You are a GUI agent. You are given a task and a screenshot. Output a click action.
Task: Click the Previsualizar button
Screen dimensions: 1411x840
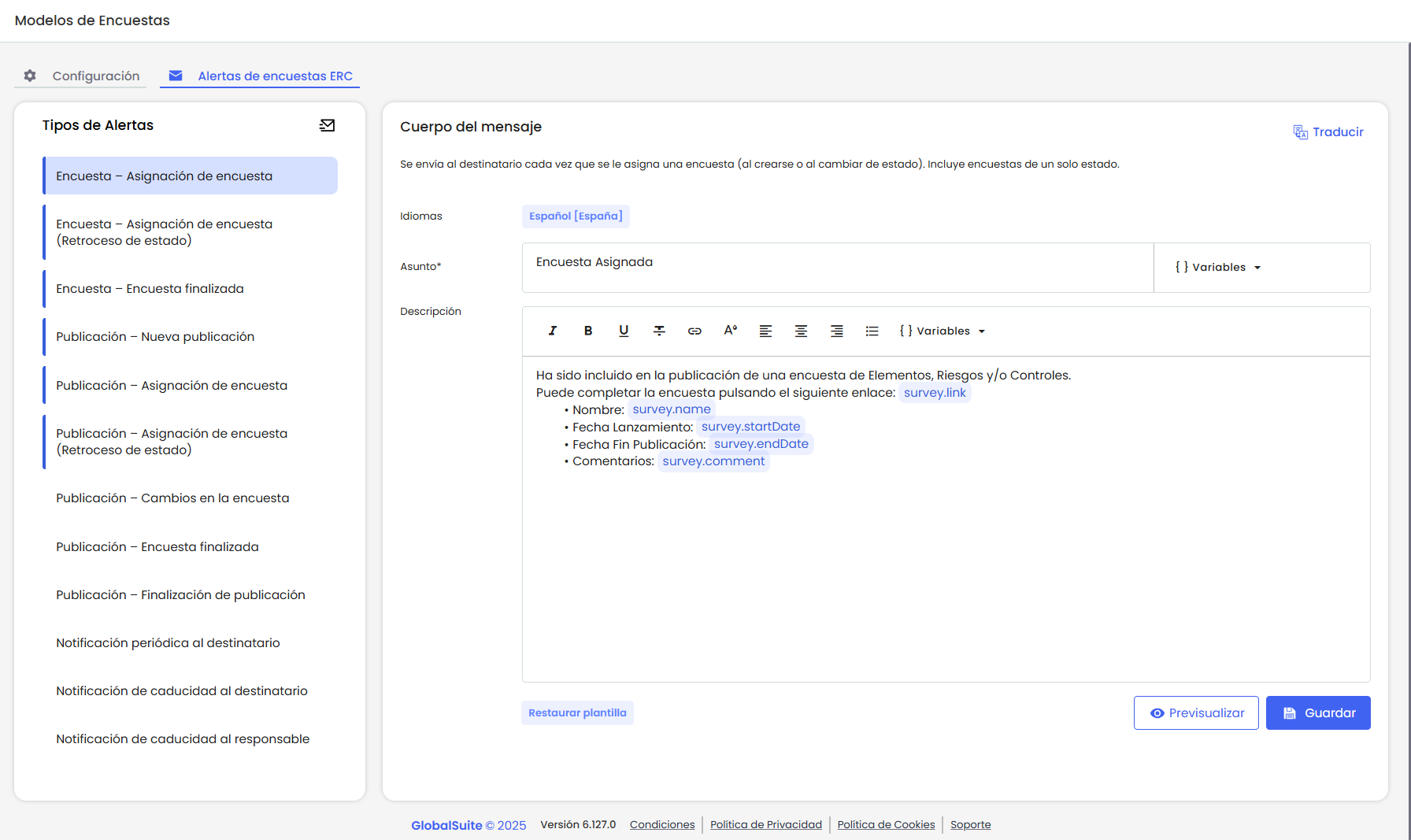pyautogui.click(x=1196, y=713)
